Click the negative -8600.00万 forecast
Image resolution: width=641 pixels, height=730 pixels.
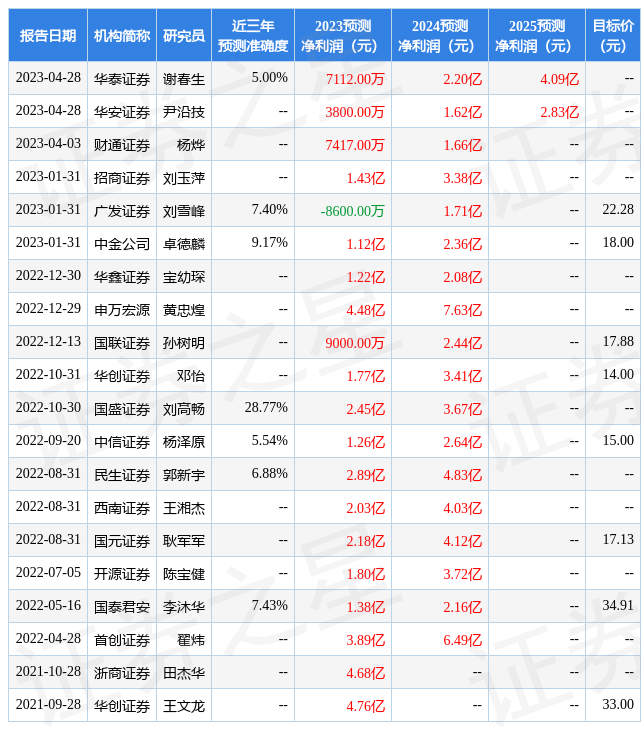coord(352,211)
